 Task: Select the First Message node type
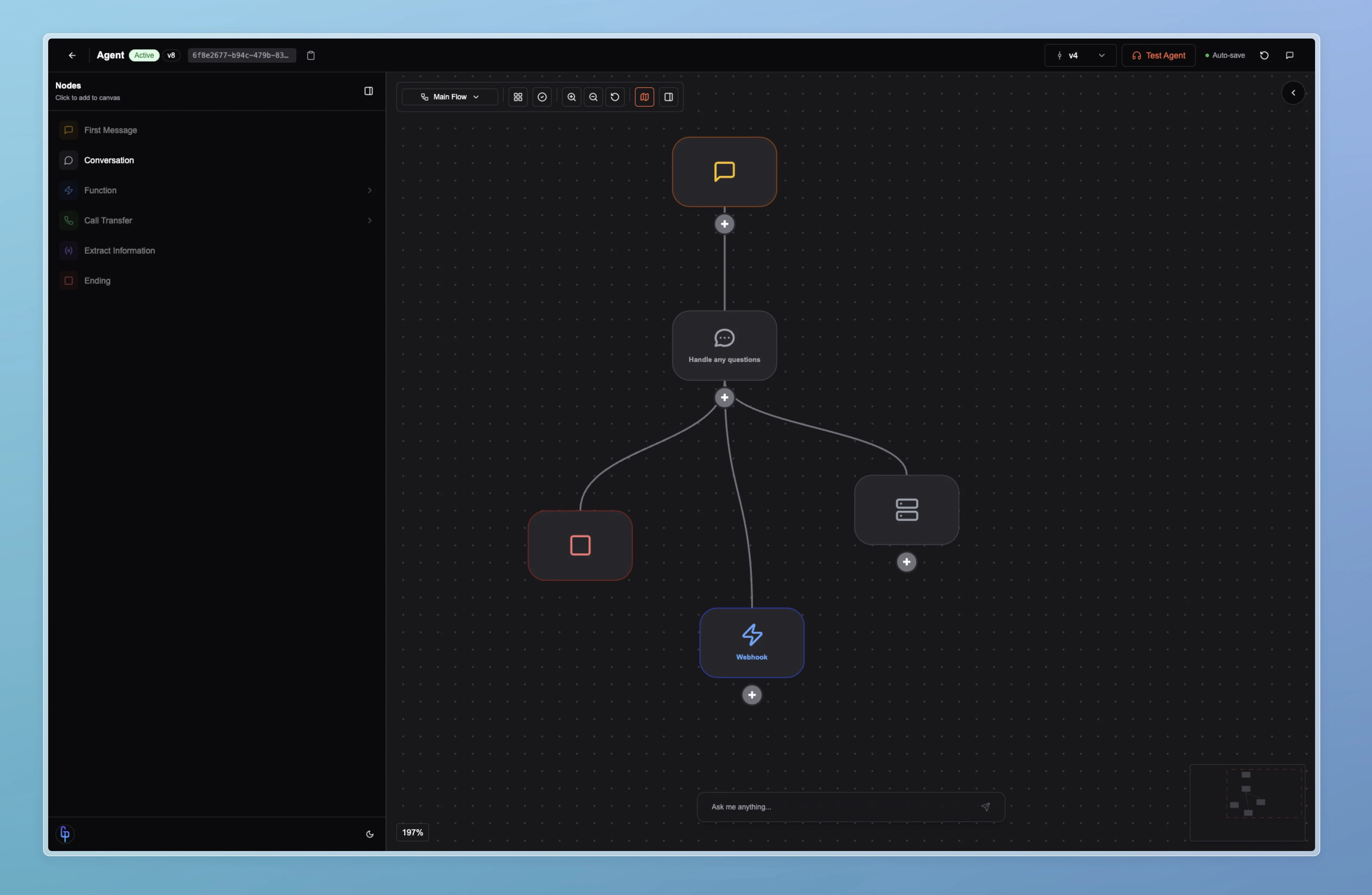111,130
